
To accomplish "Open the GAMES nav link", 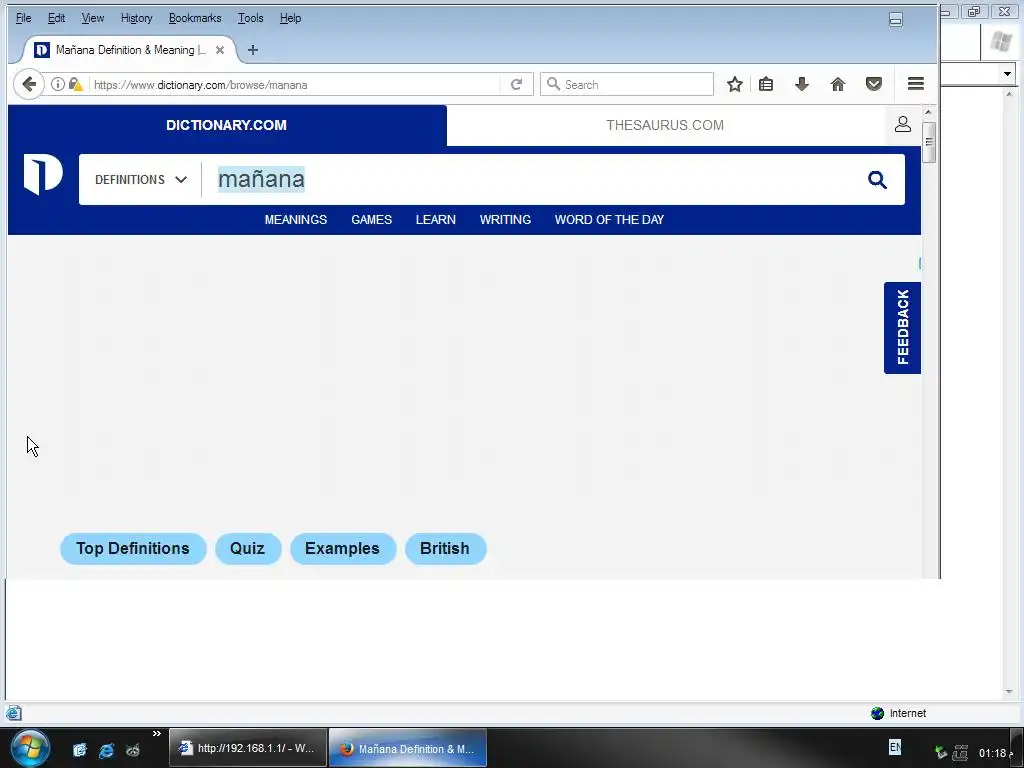I will click(372, 220).
